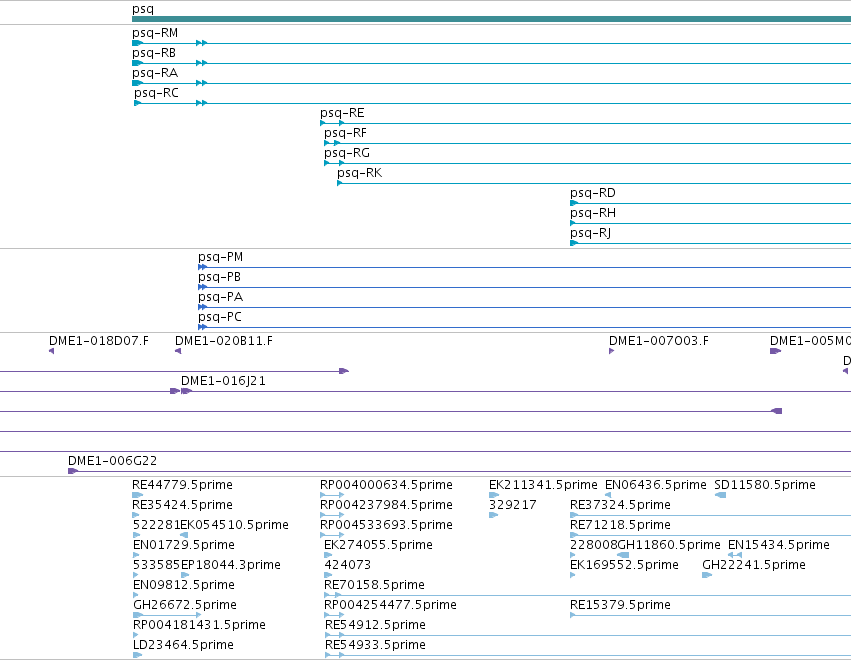The width and height of the screenshot is (851, 660).
Task: Choose the RE15379.5prime EST label
Action: tap(620, 605)
